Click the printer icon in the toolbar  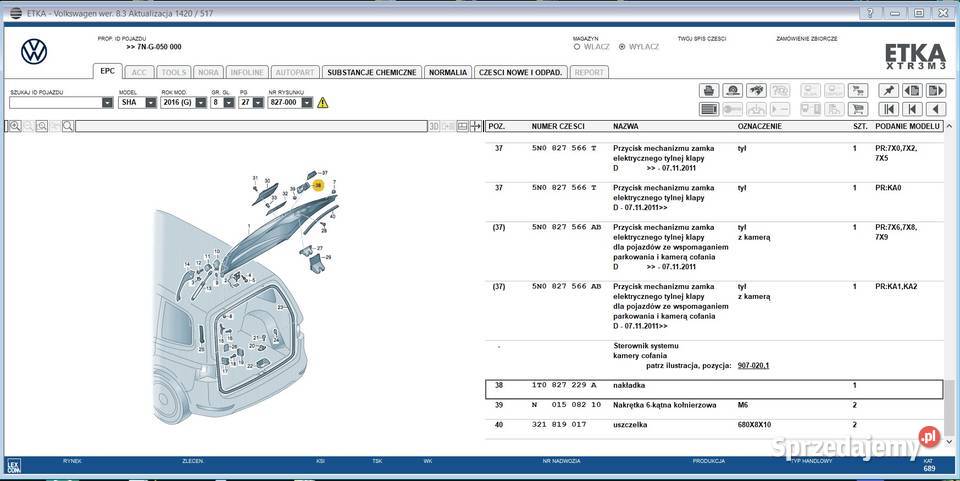pyautogui.click(x=708, y=90)
